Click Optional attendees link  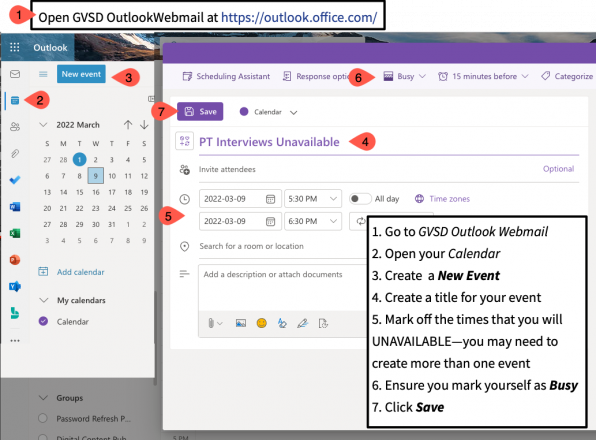click(558, 169)
